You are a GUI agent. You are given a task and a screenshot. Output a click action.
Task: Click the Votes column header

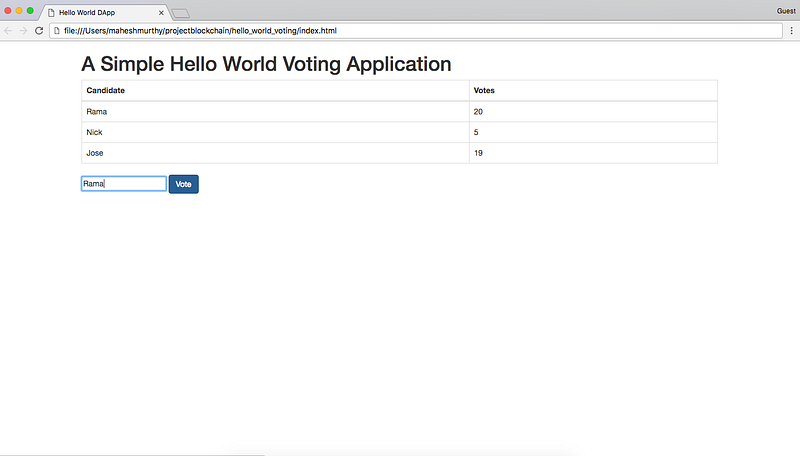593,90
